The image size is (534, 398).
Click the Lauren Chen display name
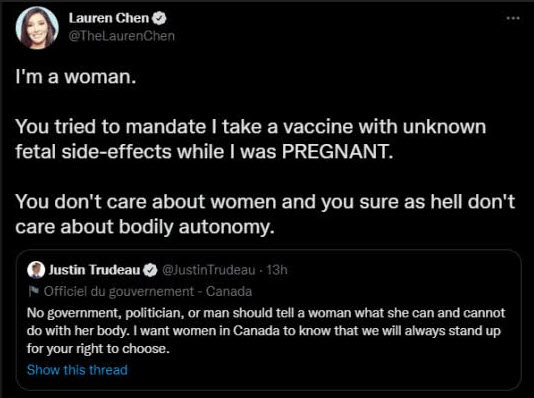(109, 18)
